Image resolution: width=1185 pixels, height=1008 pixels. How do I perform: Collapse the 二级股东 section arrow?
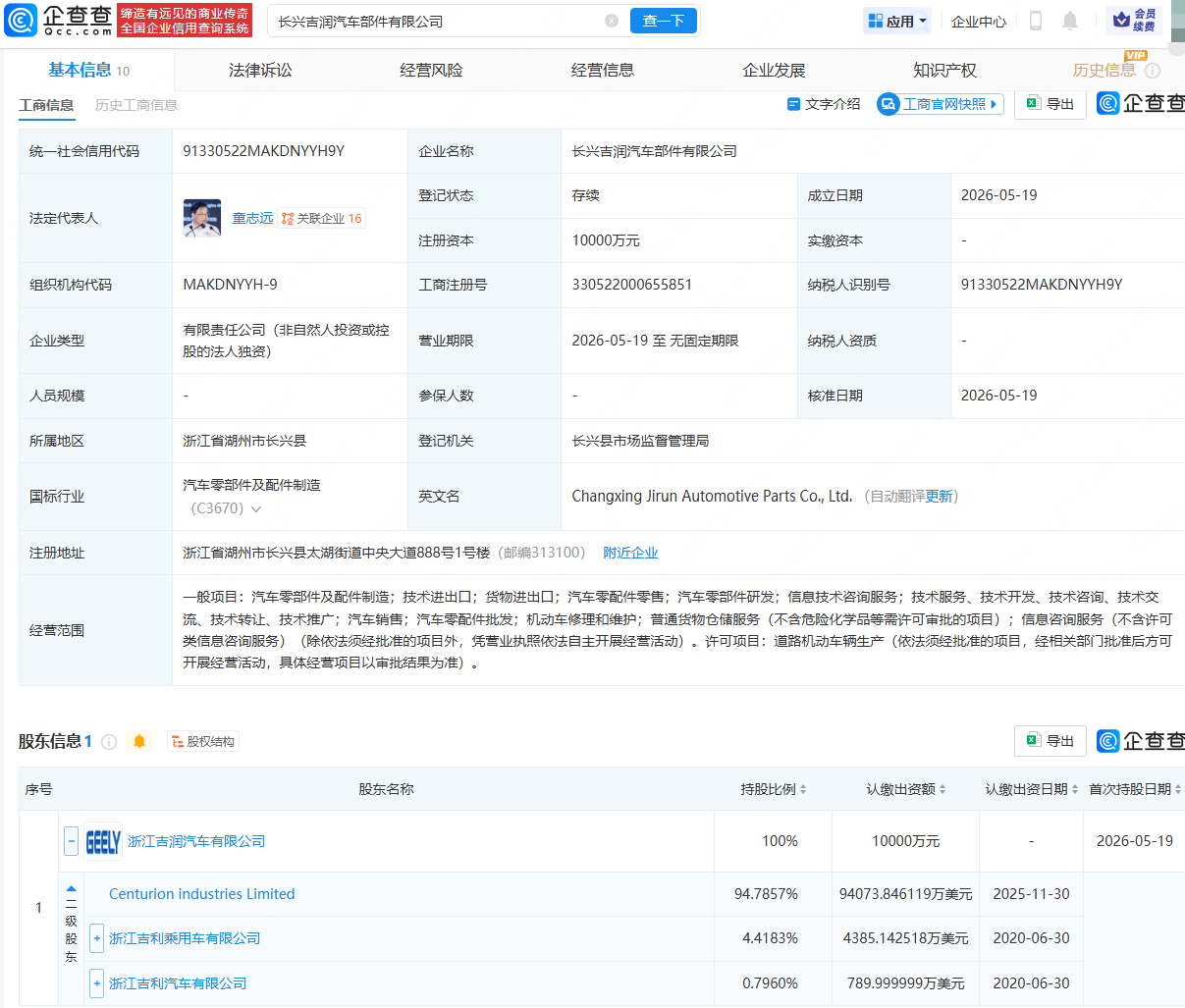point(71,889)
